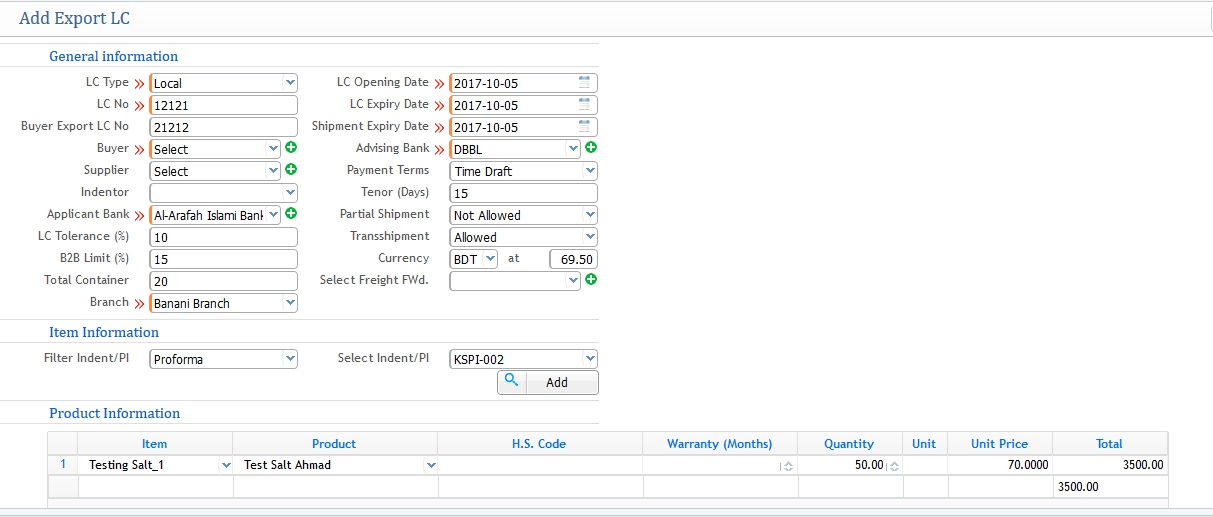Screen dimensions: 1213x517
Task: Add new Advising Bank with green plus
Action: [x=591, y=148]
